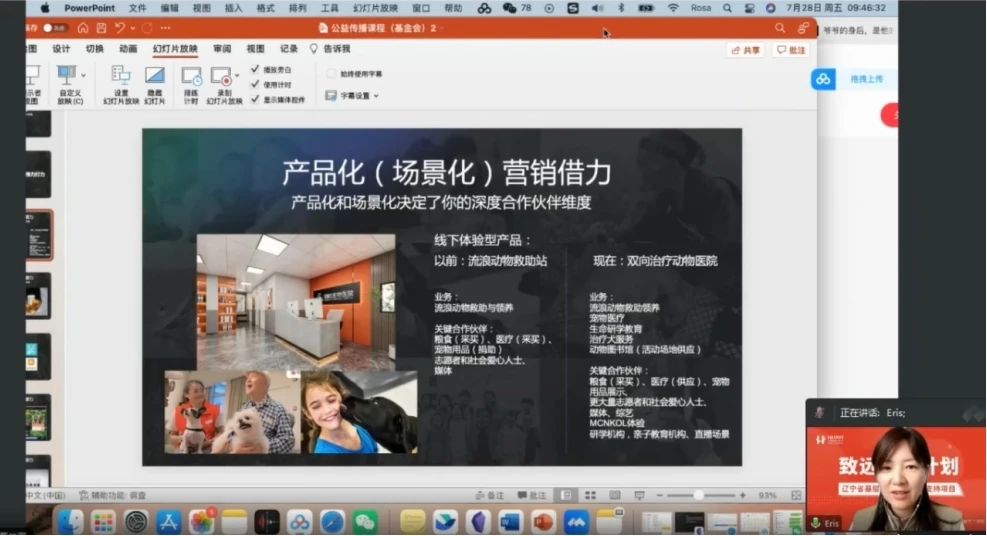The image size is (987, 536).
Task: Open search with the magnifier in PowerPoint title bar
Action: (x=780, y=28)
